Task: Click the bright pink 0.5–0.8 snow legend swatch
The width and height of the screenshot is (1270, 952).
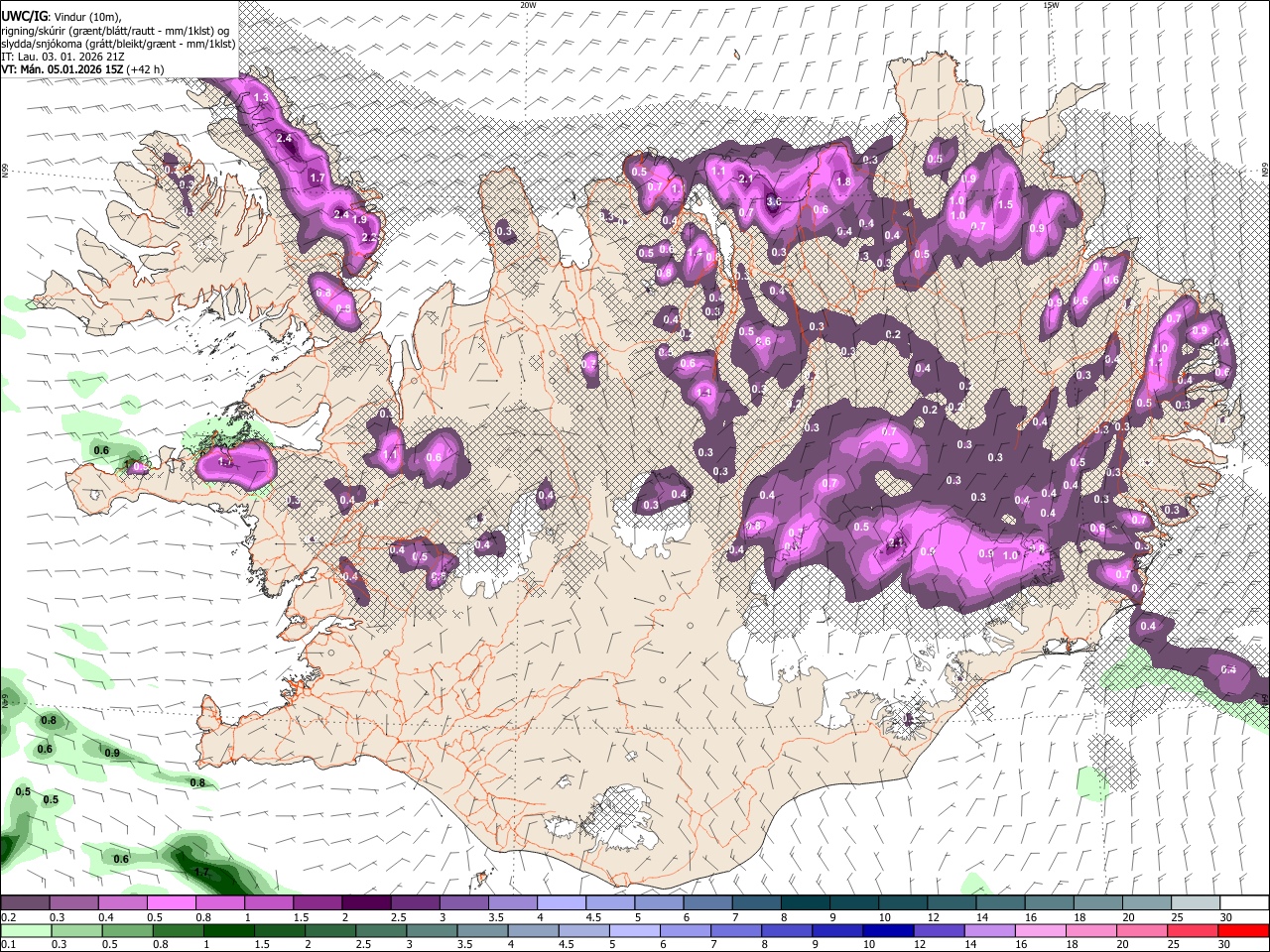Action: point(170,903)
